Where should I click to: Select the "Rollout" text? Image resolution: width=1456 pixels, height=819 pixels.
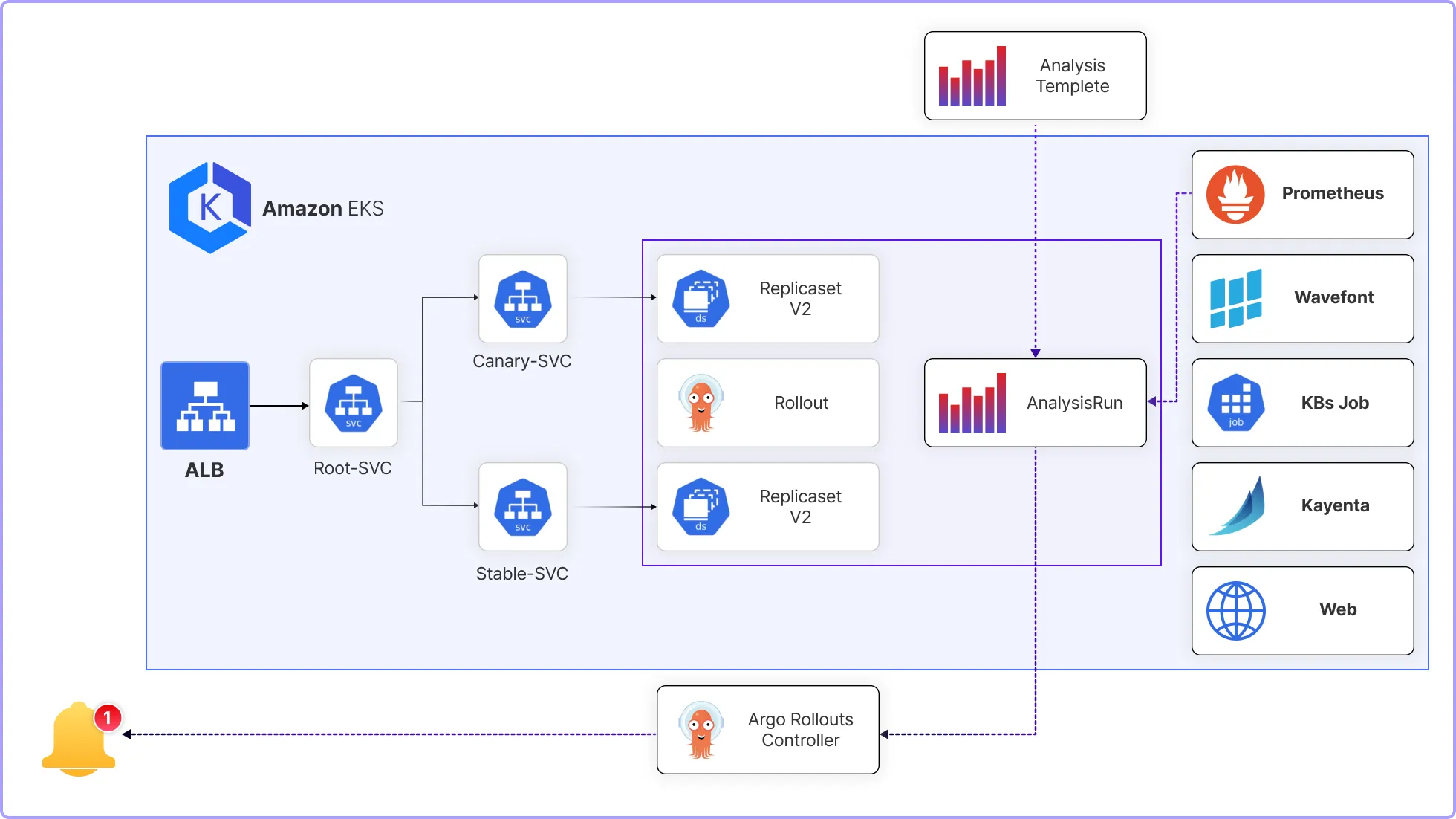pyautogui.click(x=802, y=403)
